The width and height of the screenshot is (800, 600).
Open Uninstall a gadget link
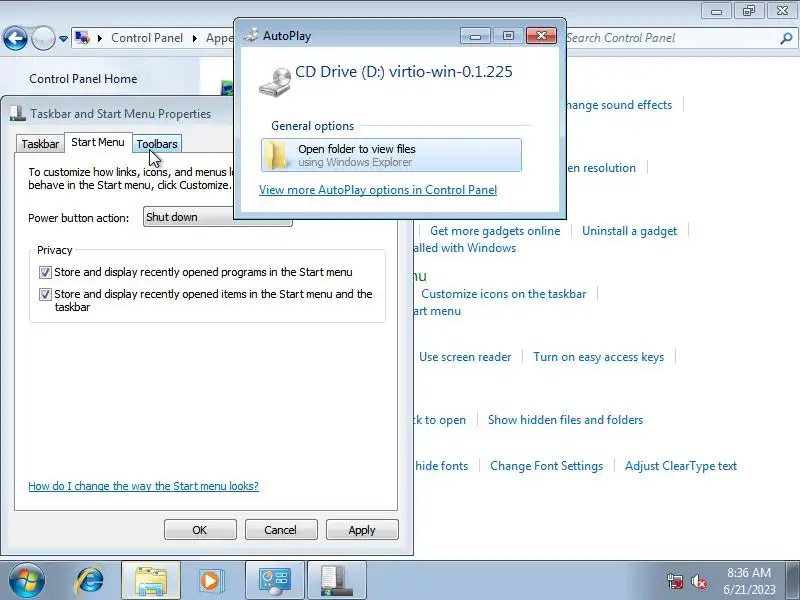(630, 231)
